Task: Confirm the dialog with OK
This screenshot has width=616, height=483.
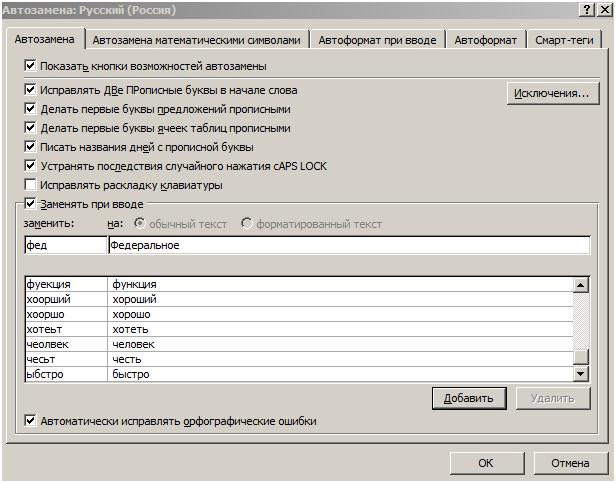Action: click(487, 463)
